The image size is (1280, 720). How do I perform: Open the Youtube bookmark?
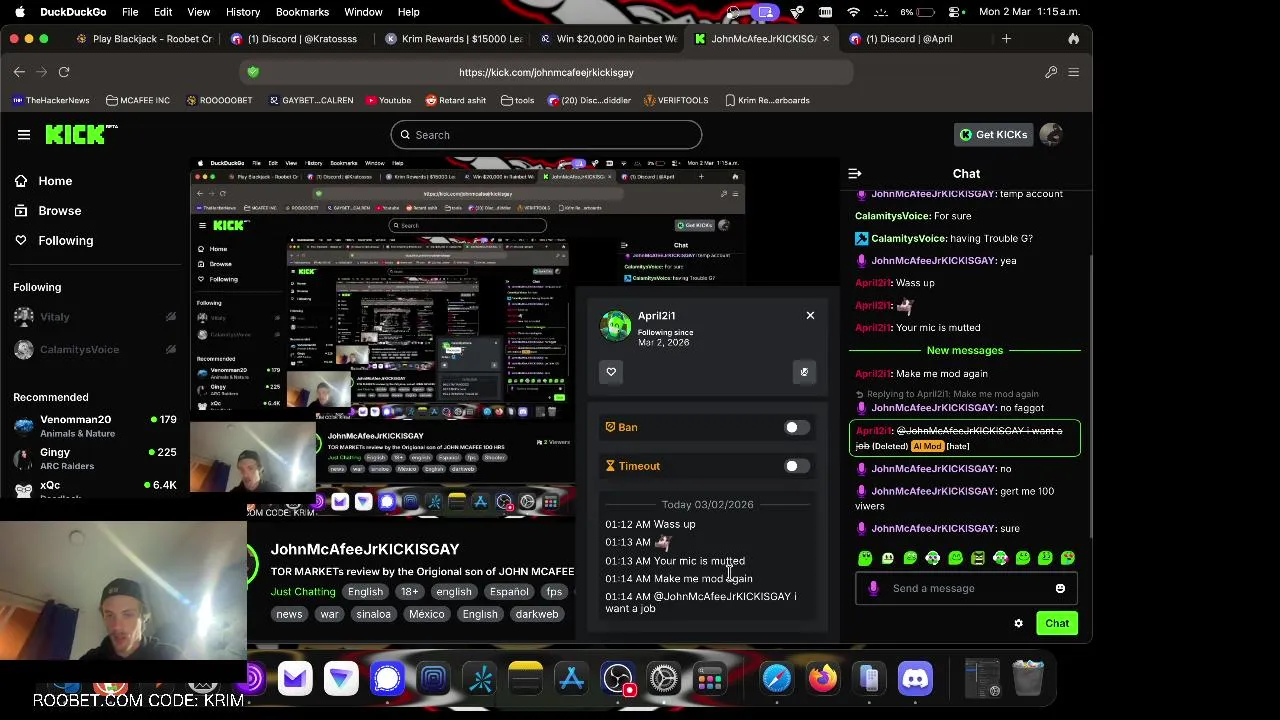(389, 100)
